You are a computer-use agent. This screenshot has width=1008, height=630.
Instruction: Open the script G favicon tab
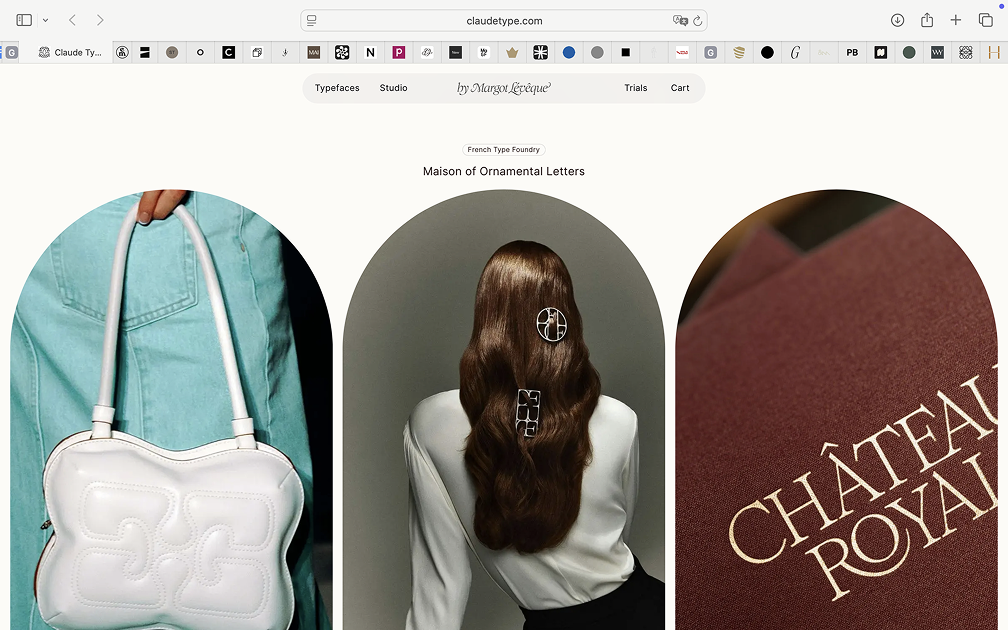[795, 53]
